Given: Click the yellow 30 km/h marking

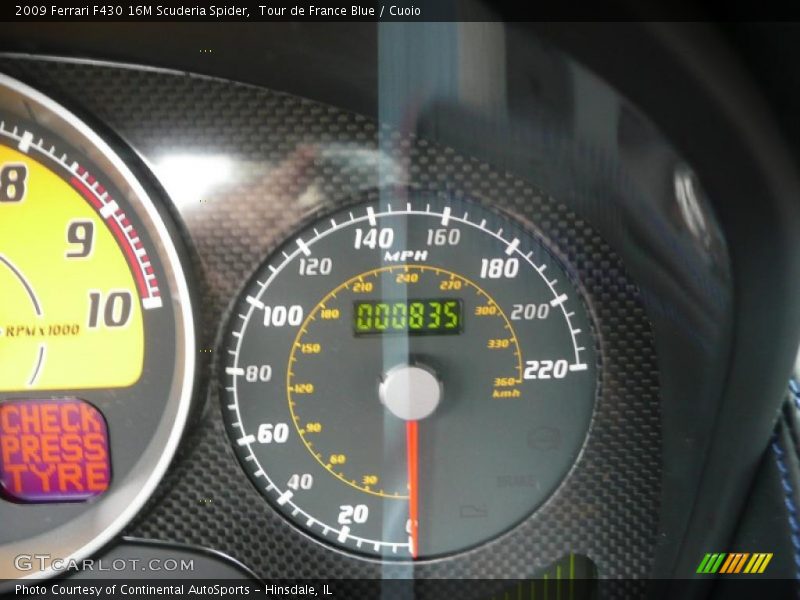Looking at the screenshot, I should point(369,480).
